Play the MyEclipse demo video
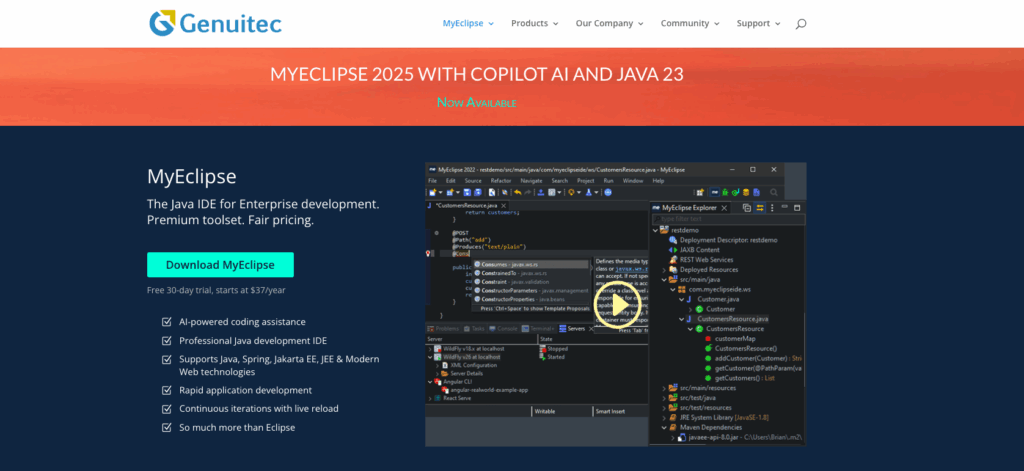This screenshot has width=1024, height=471. [x=618, y=305]
